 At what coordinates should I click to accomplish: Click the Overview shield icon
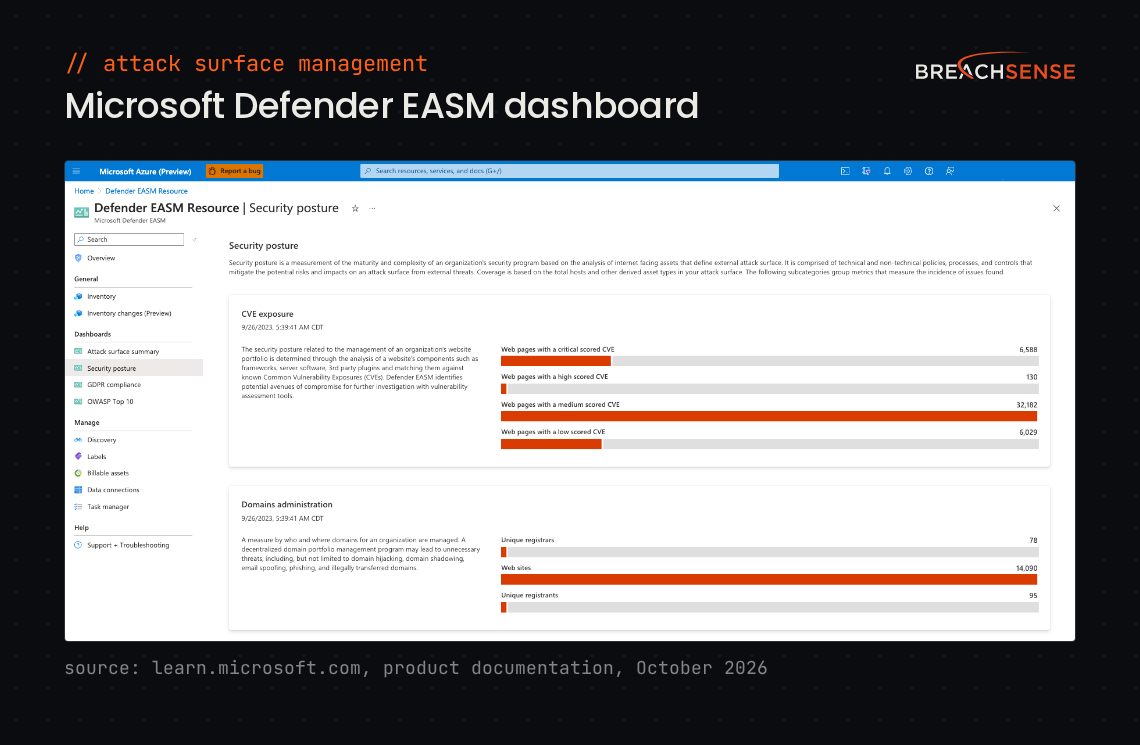coord(78,258)
